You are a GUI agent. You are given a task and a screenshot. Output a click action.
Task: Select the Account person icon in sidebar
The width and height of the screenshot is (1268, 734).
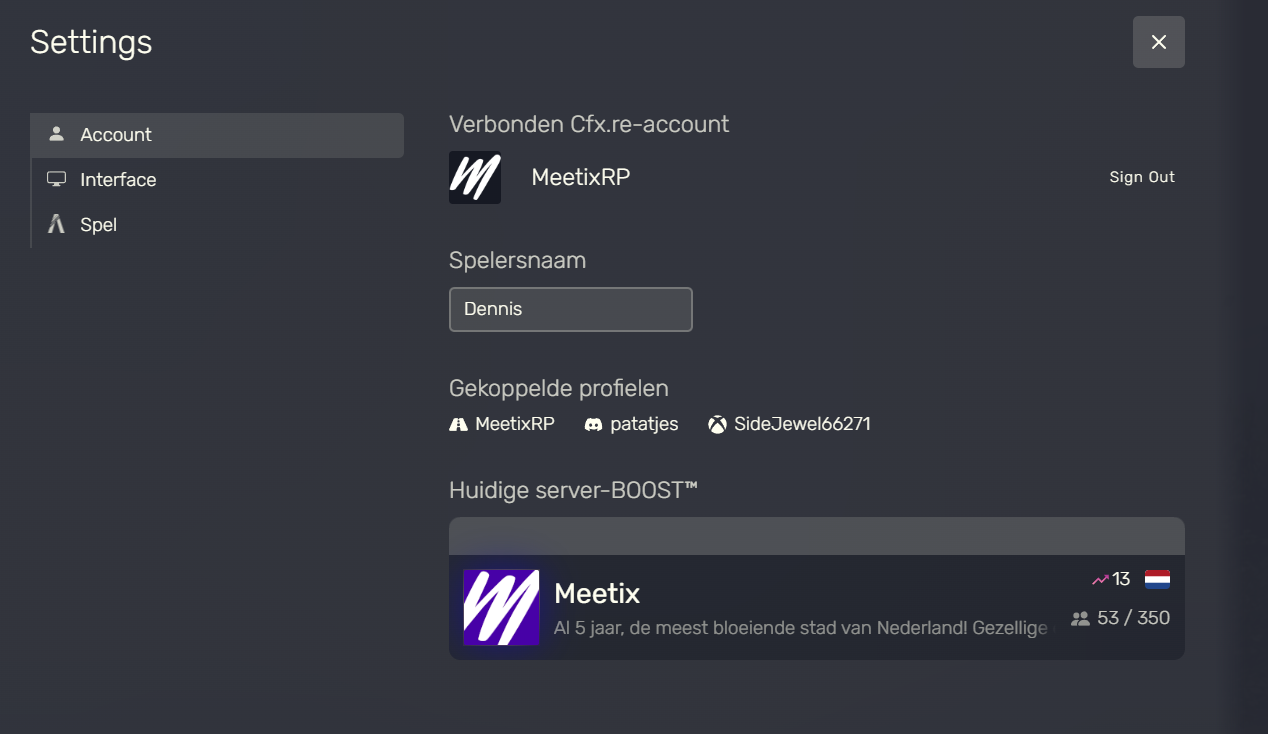click(58, 134)
